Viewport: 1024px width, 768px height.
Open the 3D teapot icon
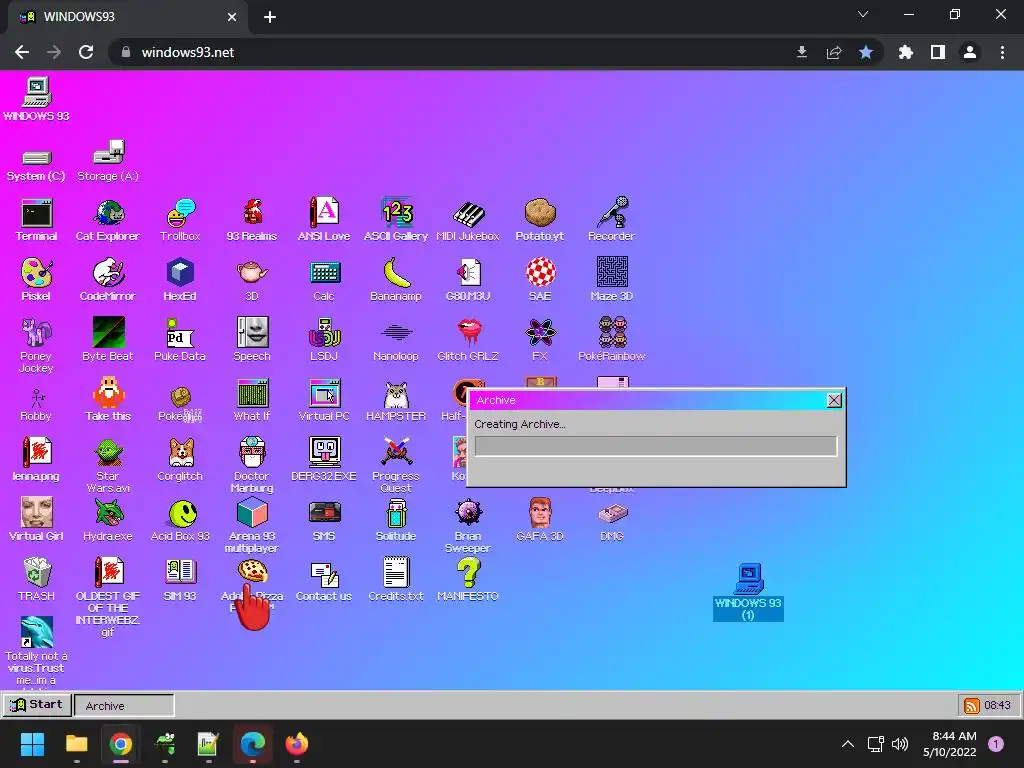click(252, 280)
